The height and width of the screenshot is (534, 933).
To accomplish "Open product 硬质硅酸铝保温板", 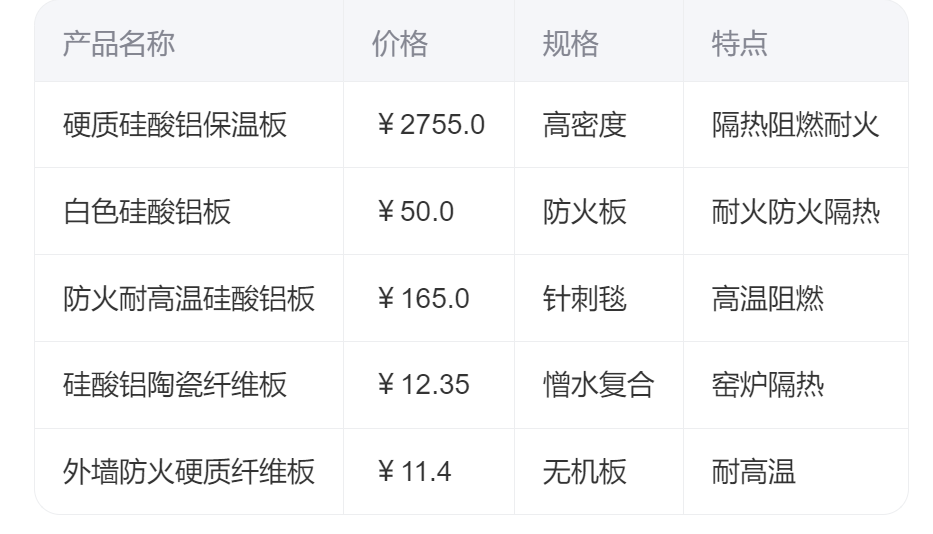I will click(175, 125).
